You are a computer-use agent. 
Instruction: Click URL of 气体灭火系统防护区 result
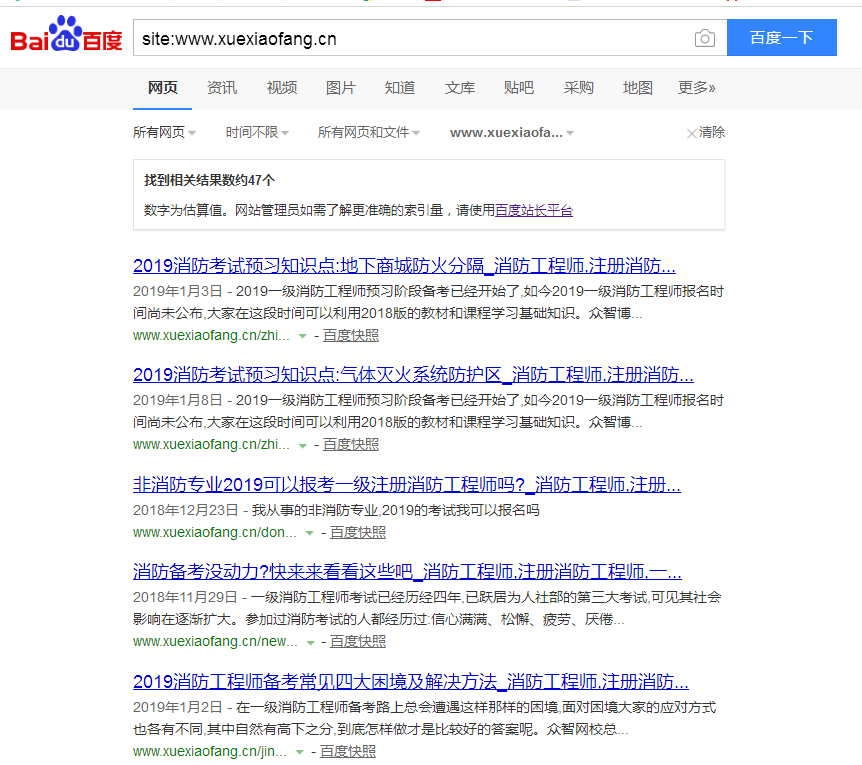coord(211,444)
